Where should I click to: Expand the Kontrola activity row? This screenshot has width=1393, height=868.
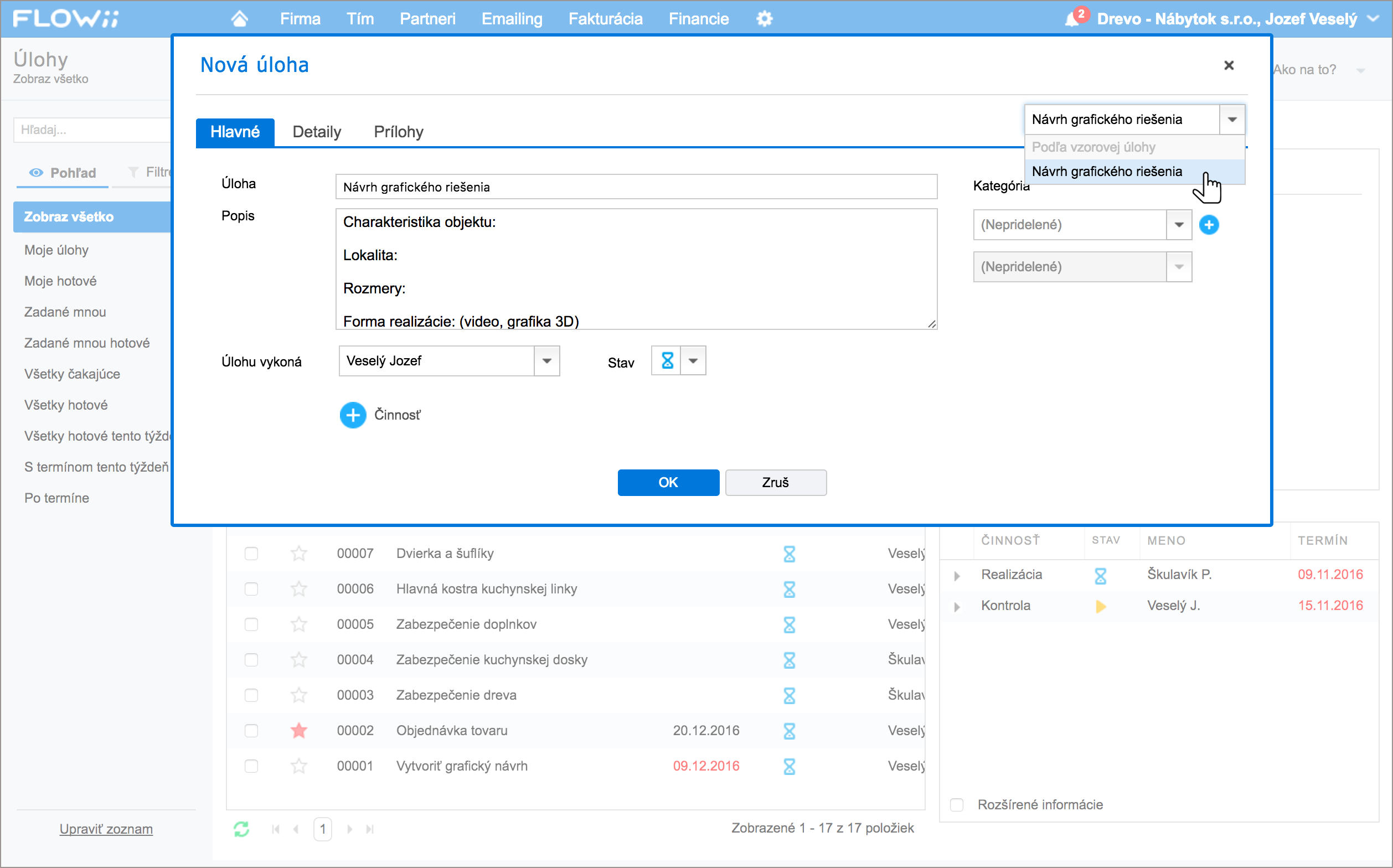(x=957, y=606)
